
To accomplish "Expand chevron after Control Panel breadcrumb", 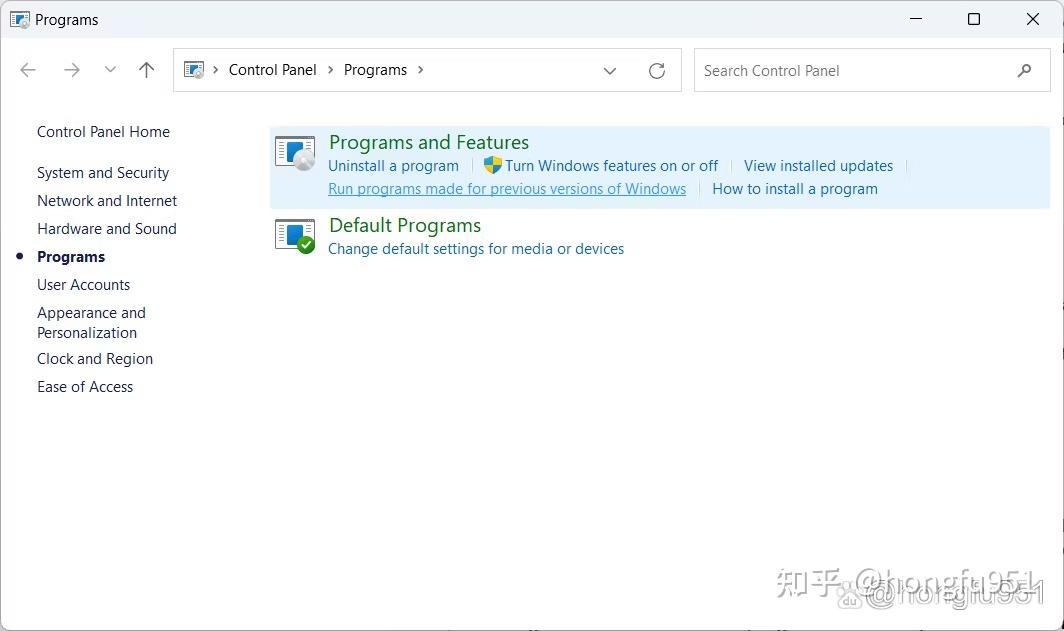I will (330, 70).
